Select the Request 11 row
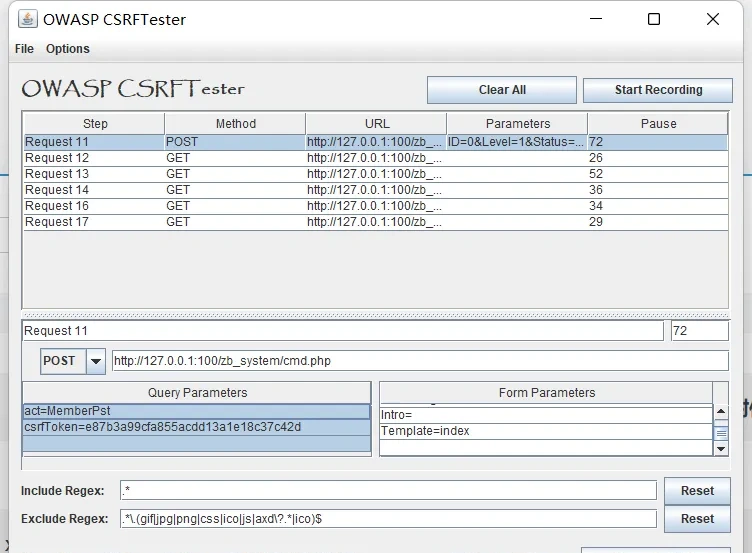This screenshot has height=553, width=752. pos(376,142)
